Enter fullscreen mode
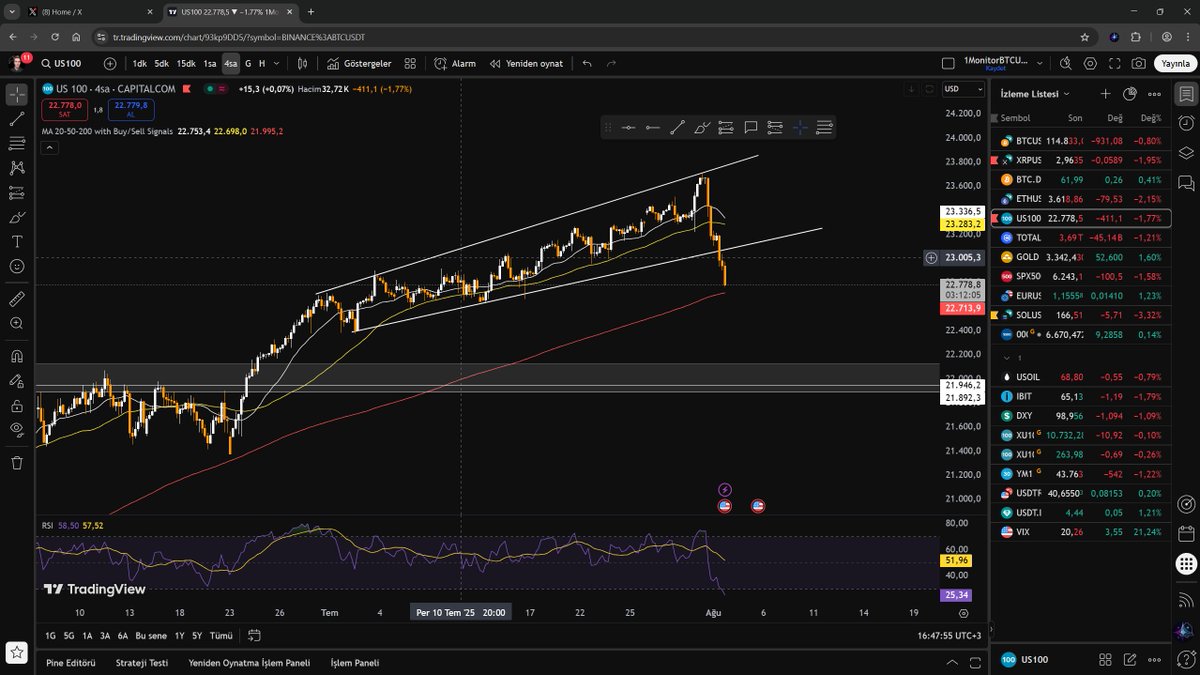This screenshot has width=1200, height=675. (1115, 63)
